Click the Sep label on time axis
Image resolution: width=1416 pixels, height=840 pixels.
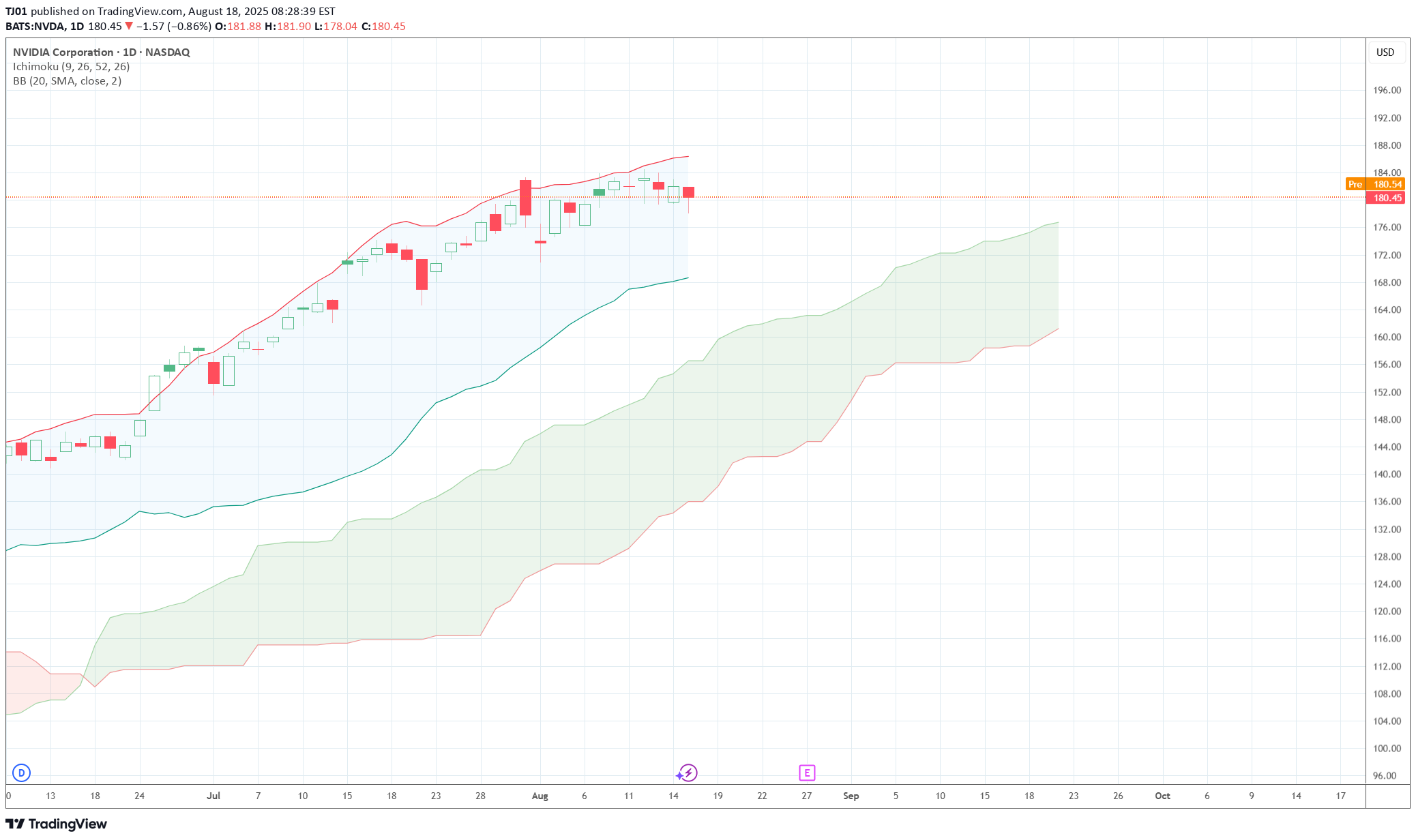click(851, 796)
